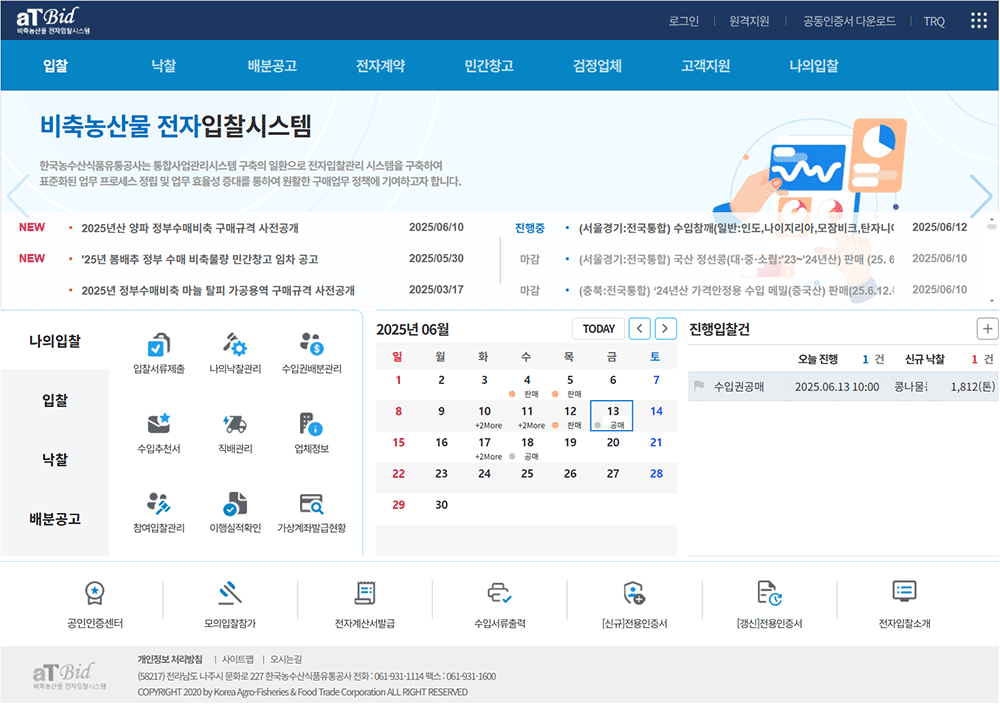Show next banner slide arrow
The width and height of the screenshot is (1000, 706).
click(x=981, y=196)
